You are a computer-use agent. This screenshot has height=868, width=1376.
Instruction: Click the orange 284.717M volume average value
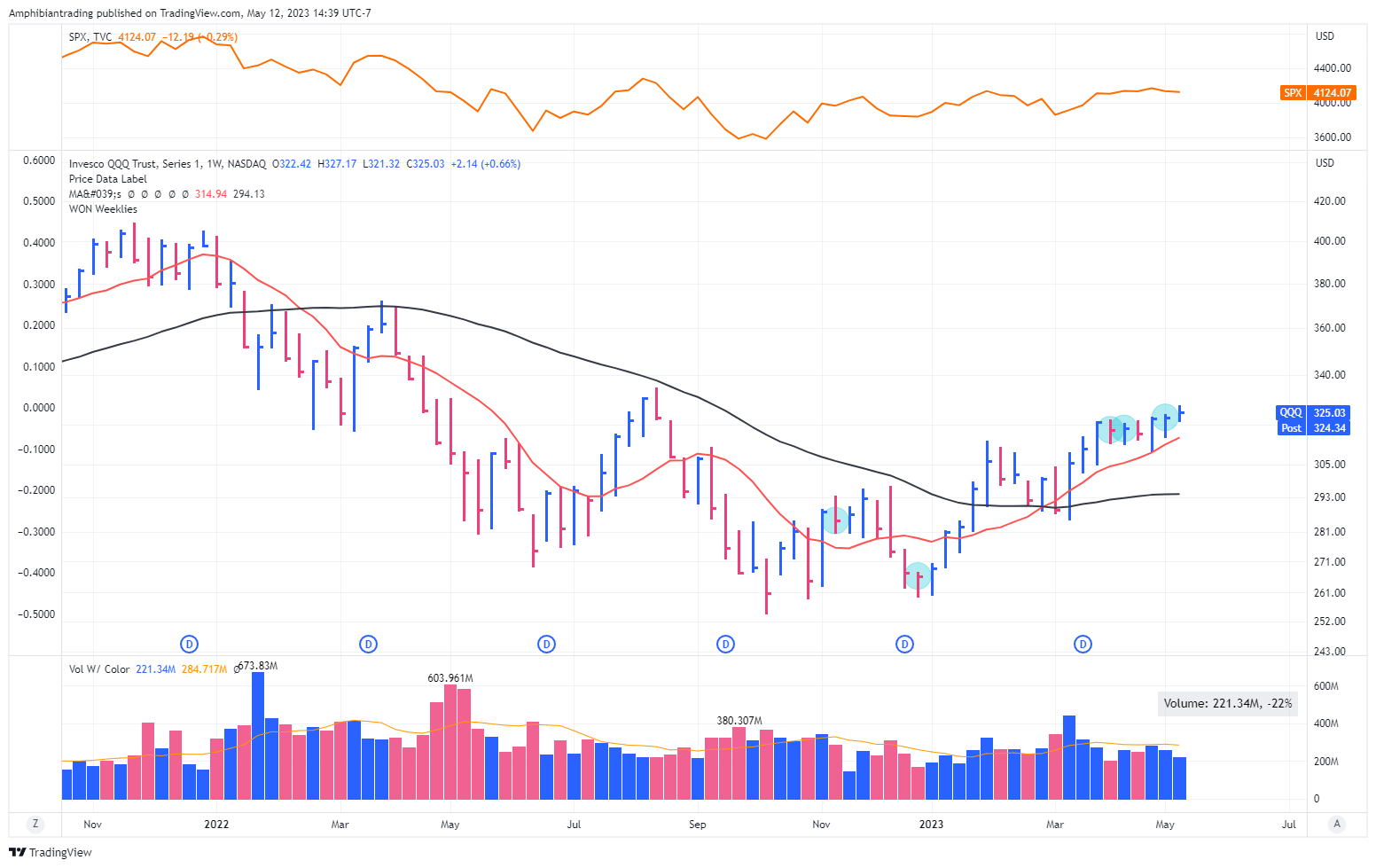click(x=204, y=669)
